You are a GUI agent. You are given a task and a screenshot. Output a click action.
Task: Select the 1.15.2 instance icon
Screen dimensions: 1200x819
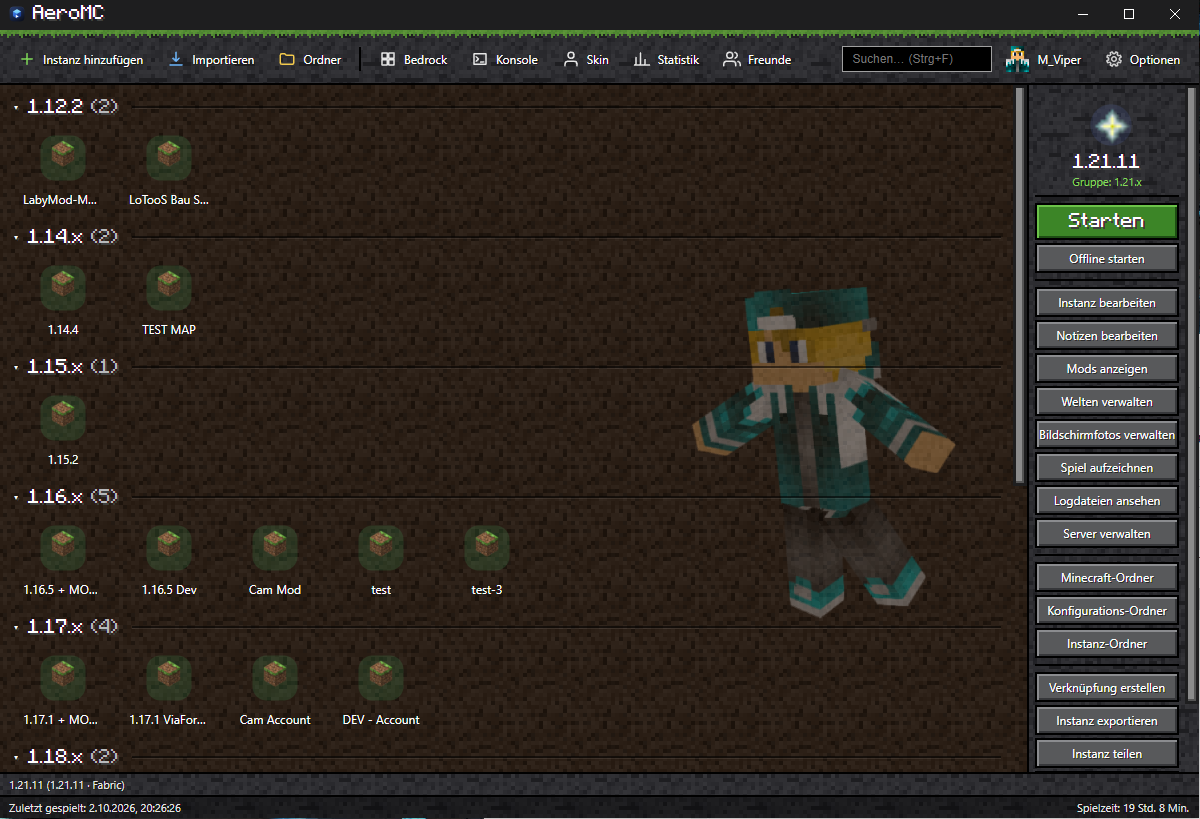click(63, 417)
